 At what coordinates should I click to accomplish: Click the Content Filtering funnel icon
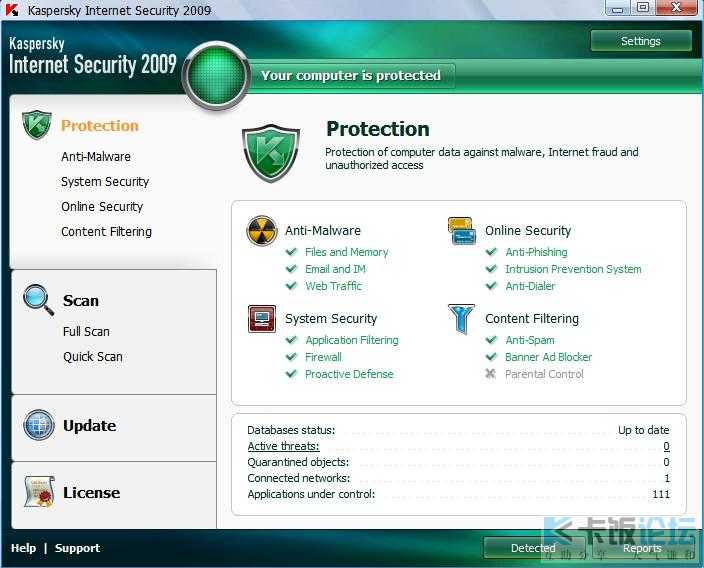pos(462,319)
